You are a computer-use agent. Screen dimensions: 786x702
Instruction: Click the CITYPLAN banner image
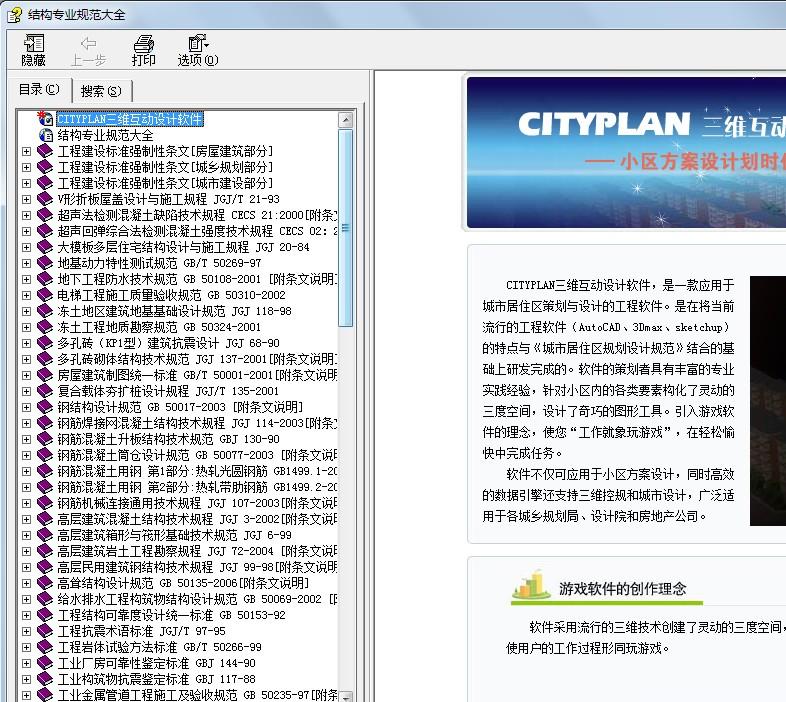point(626,152)
